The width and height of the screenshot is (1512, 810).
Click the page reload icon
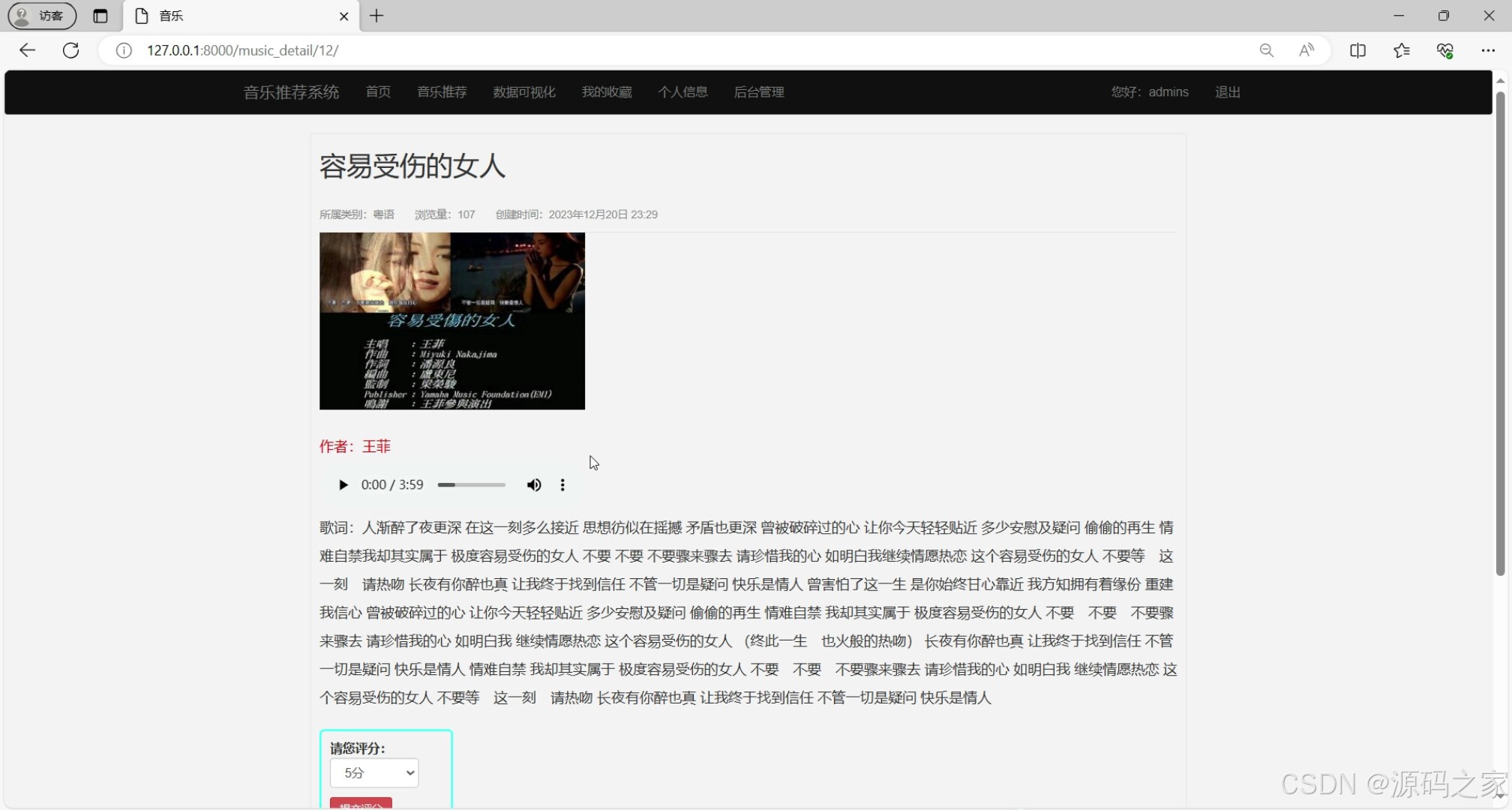70,50
